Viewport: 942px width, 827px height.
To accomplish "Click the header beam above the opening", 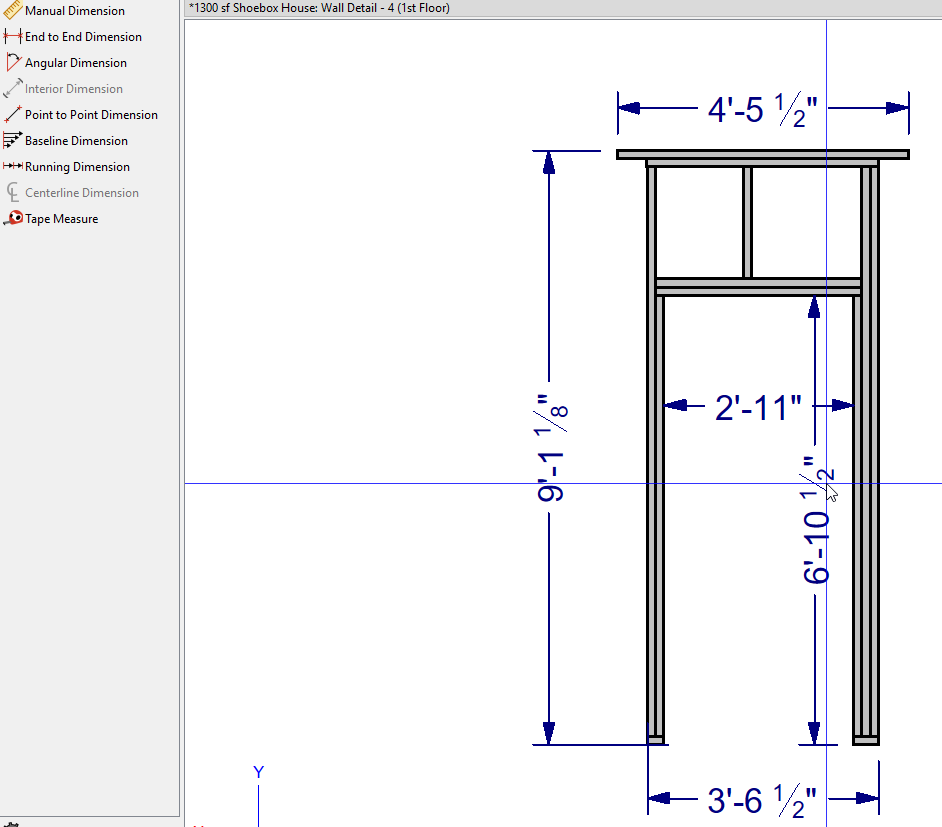I will (757, 287).
